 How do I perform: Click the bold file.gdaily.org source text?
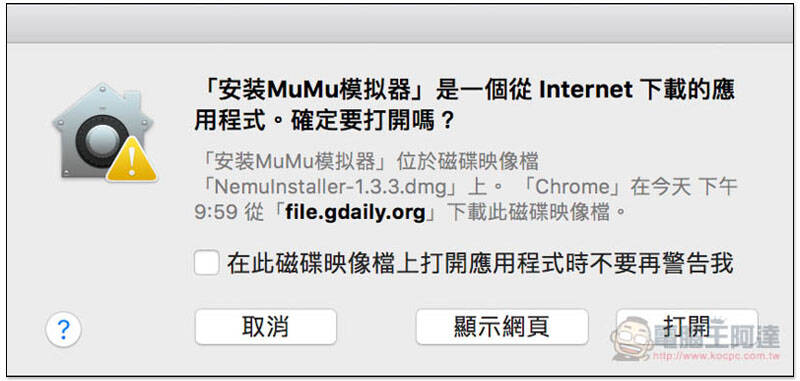(x=355, y=212)
